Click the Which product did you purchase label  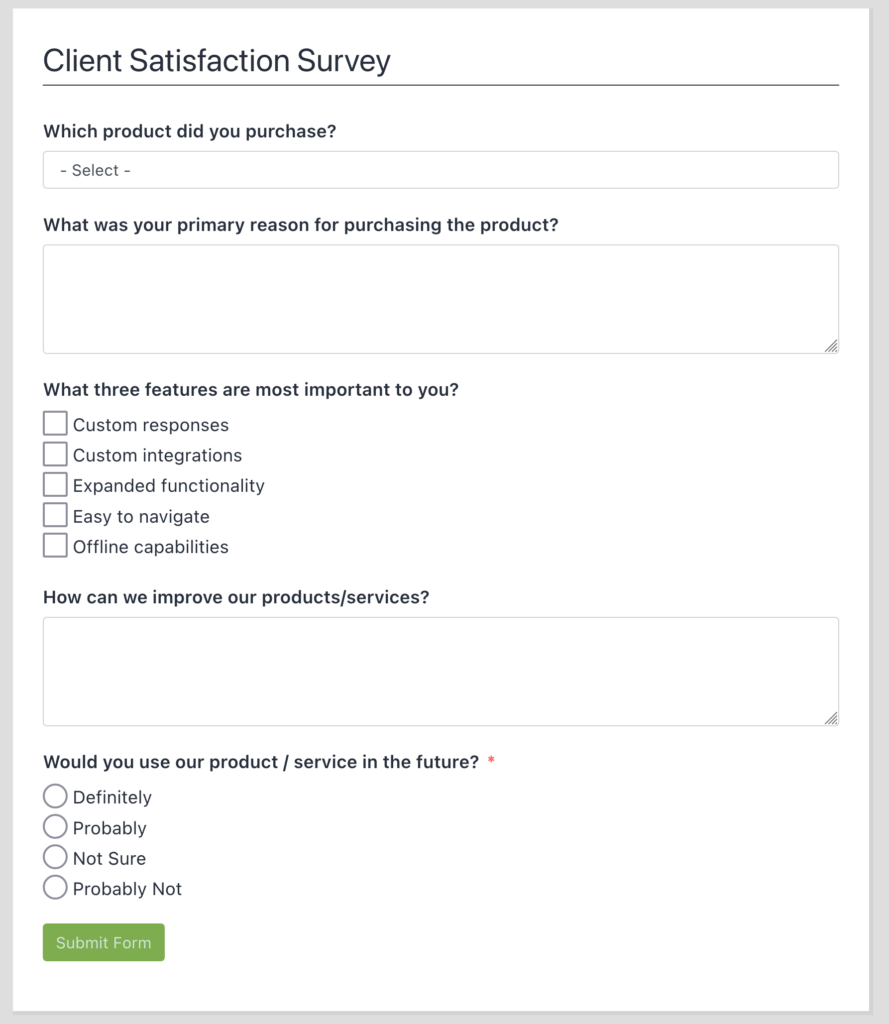click(x=189, y=131)
